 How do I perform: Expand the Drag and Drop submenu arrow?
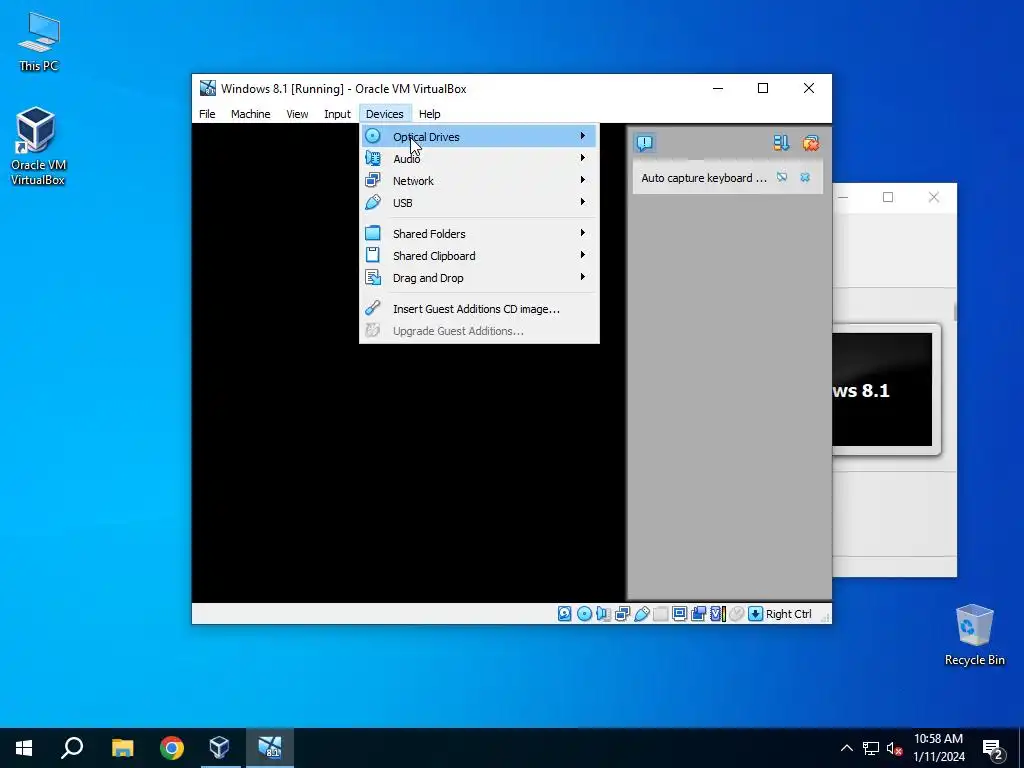click(x=583, y=278)
